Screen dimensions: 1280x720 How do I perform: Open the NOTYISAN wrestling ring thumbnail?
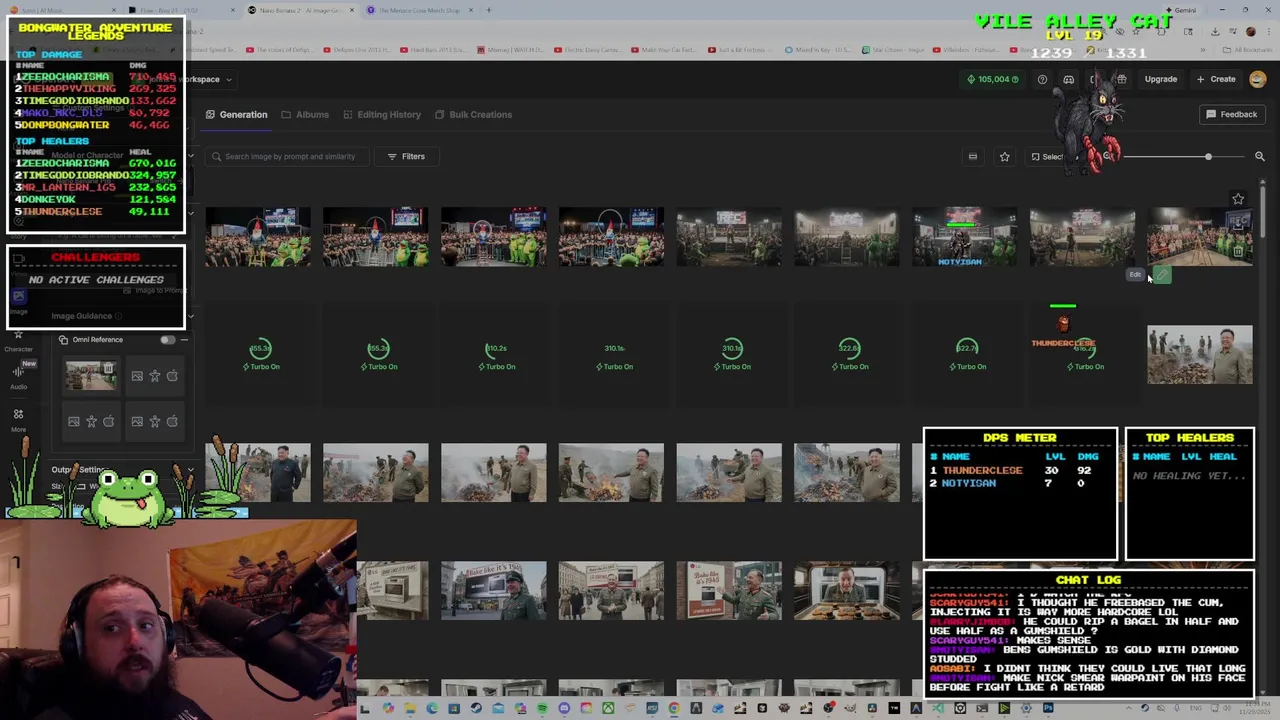964,237
